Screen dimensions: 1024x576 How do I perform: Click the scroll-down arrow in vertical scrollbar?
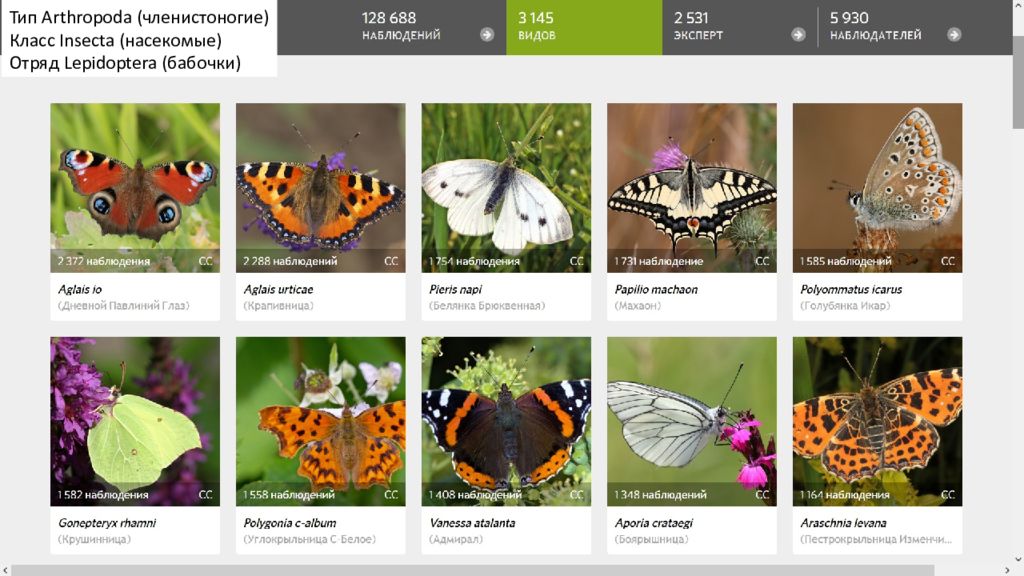(x=1018, y=559)
